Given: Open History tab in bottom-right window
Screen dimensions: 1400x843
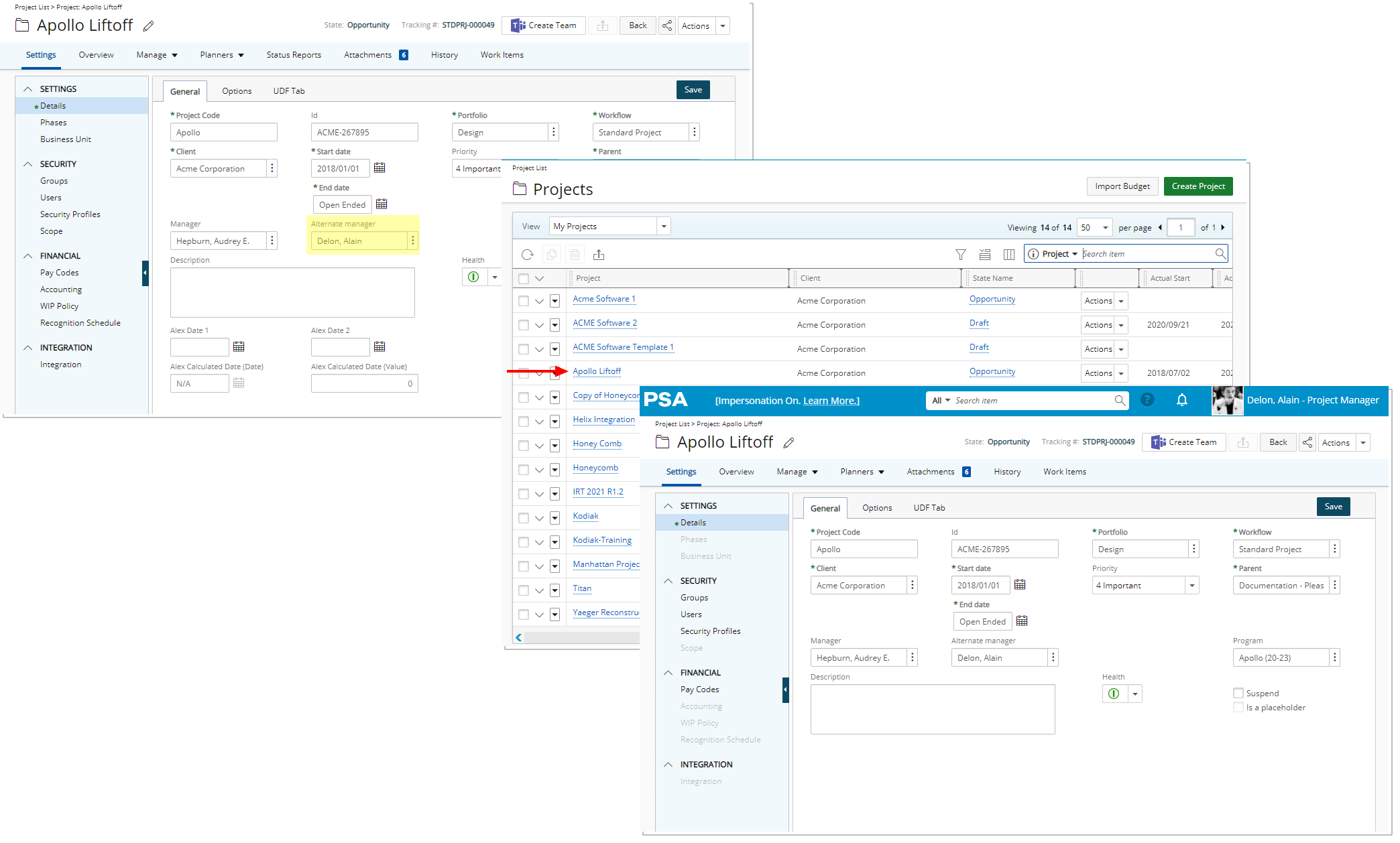Looking at the screenshot, I should click(x=1007, y=472).
